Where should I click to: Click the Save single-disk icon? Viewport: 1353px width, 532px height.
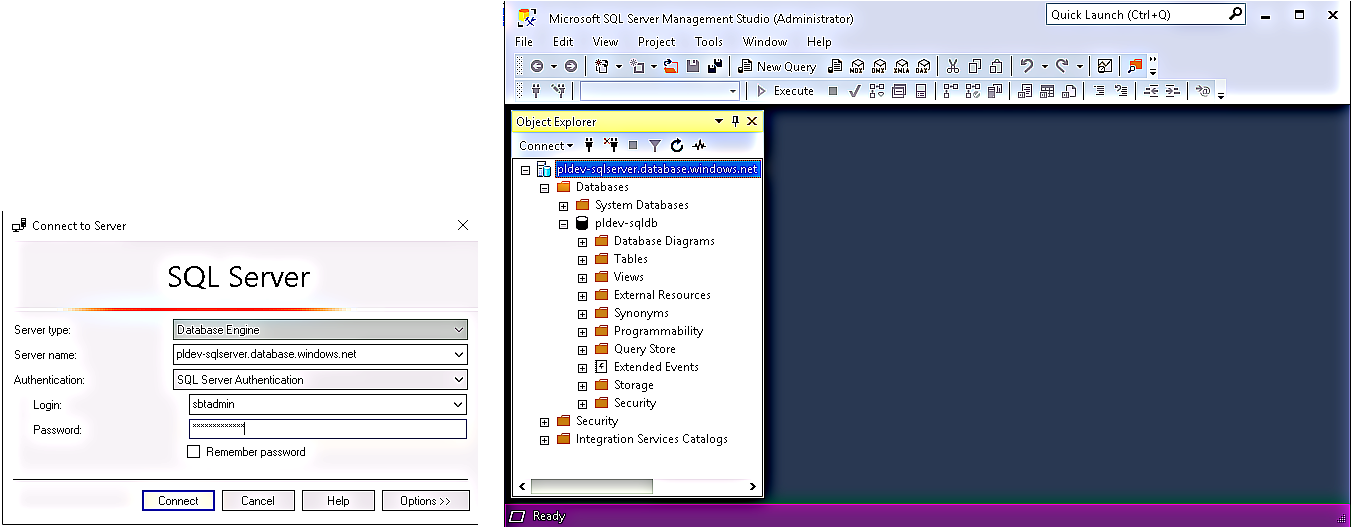693,66
